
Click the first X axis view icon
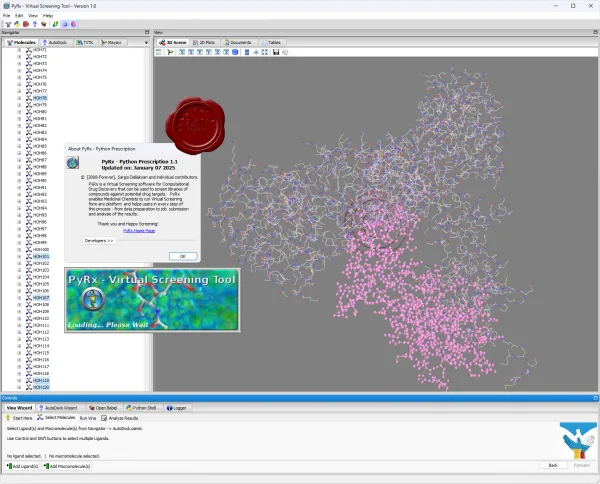(182, 52)
